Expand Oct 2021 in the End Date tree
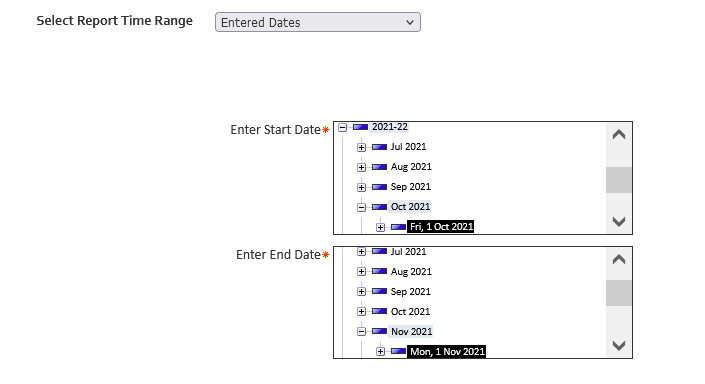Viewport: 705px width, 384px height. 361,312
